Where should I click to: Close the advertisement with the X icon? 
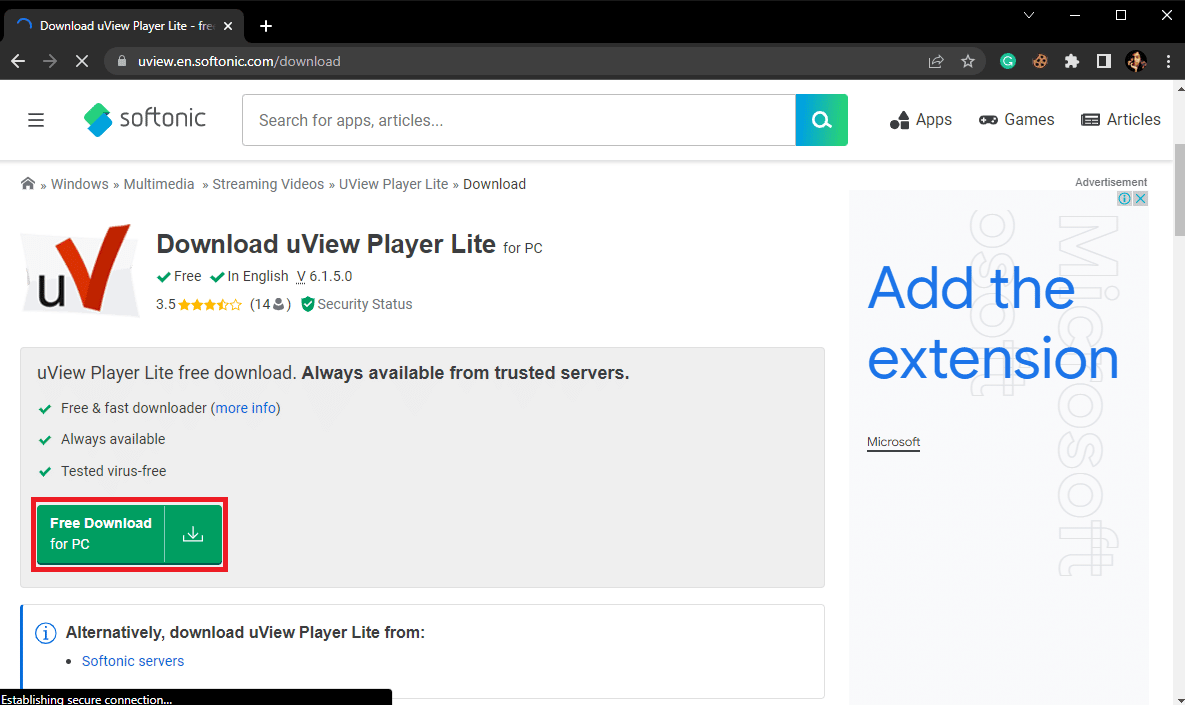1140,199
